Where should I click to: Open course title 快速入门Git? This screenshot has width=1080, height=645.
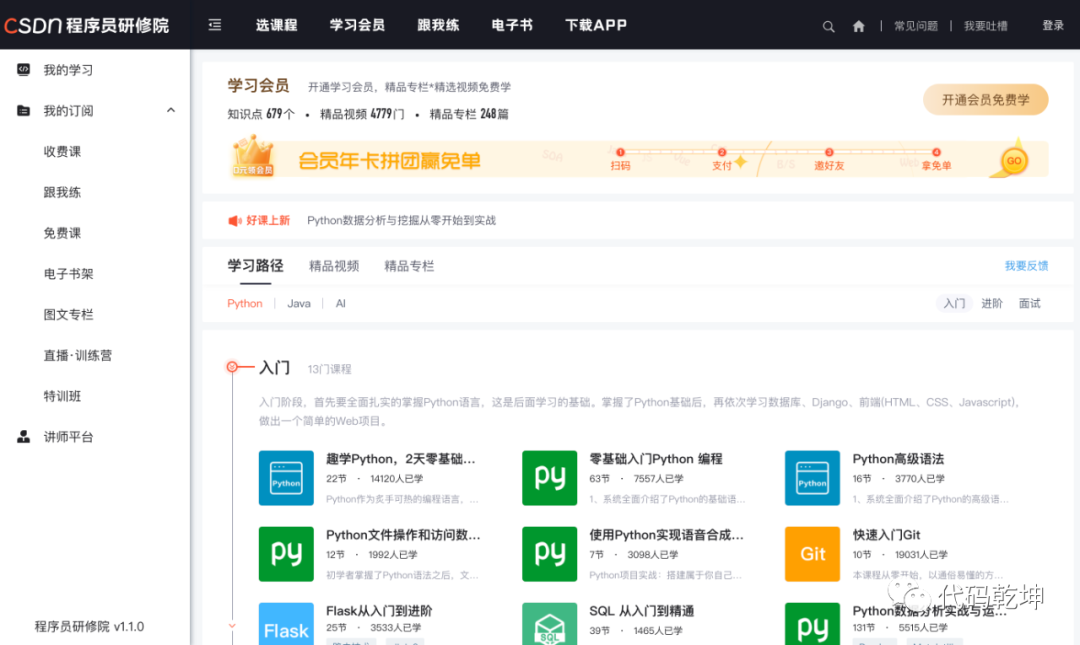(886, 535)
